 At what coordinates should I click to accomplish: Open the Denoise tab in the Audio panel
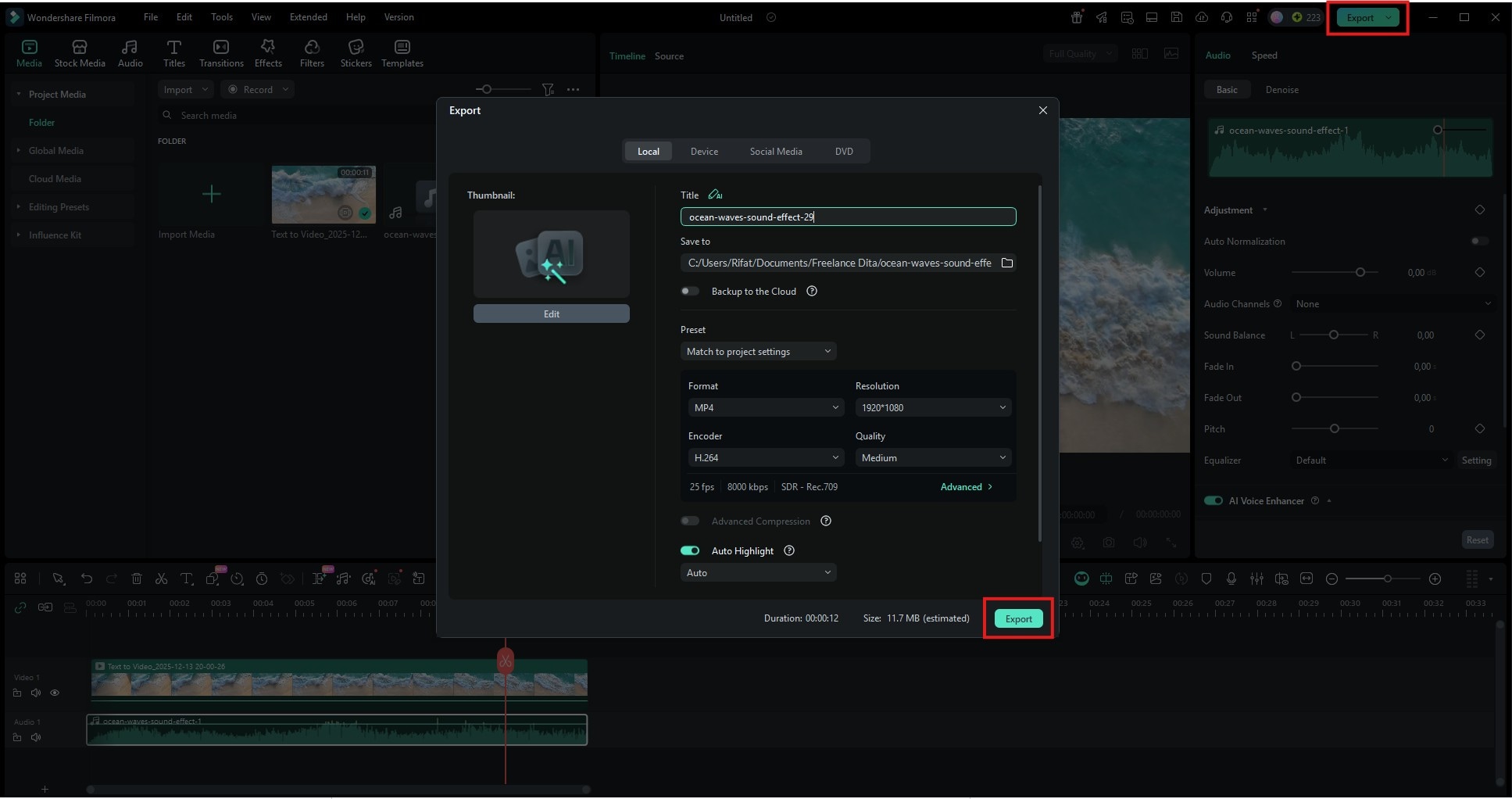(1281, 89)
